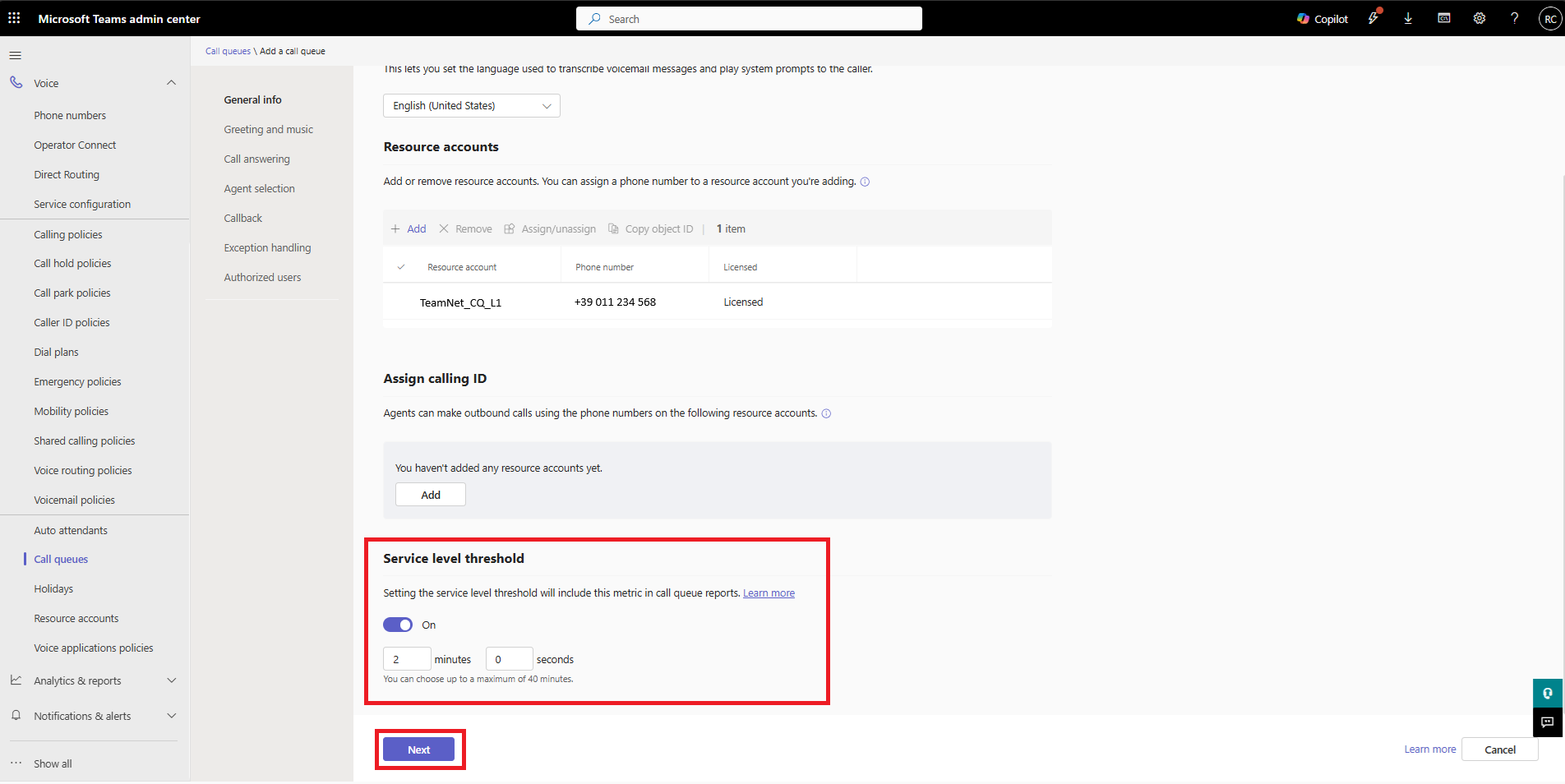
Task: Open the downloads arrow icon
Action: [1408, 18]
